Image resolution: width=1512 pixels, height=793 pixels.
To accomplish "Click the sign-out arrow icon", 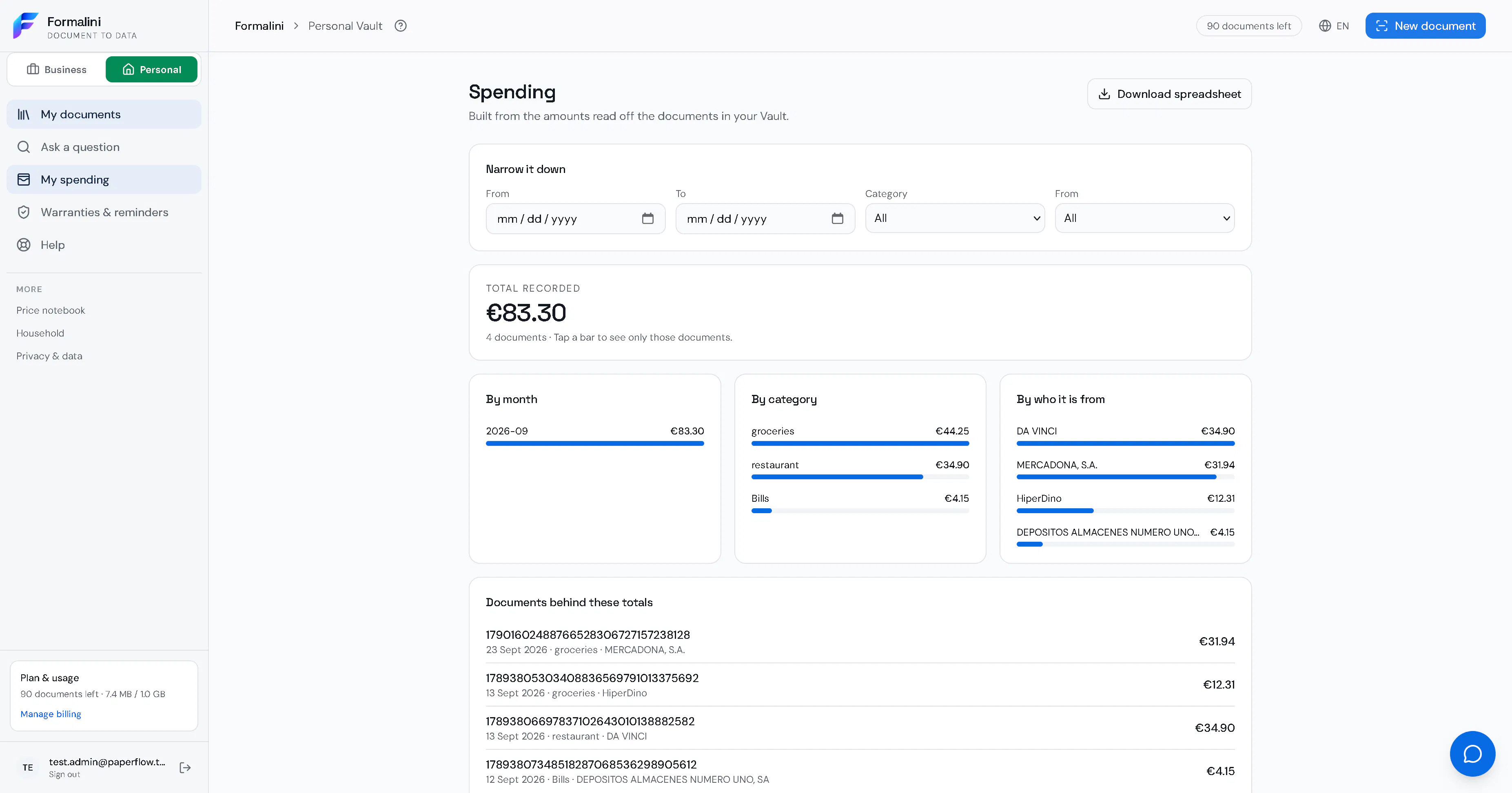I will [x=185, y=767].
